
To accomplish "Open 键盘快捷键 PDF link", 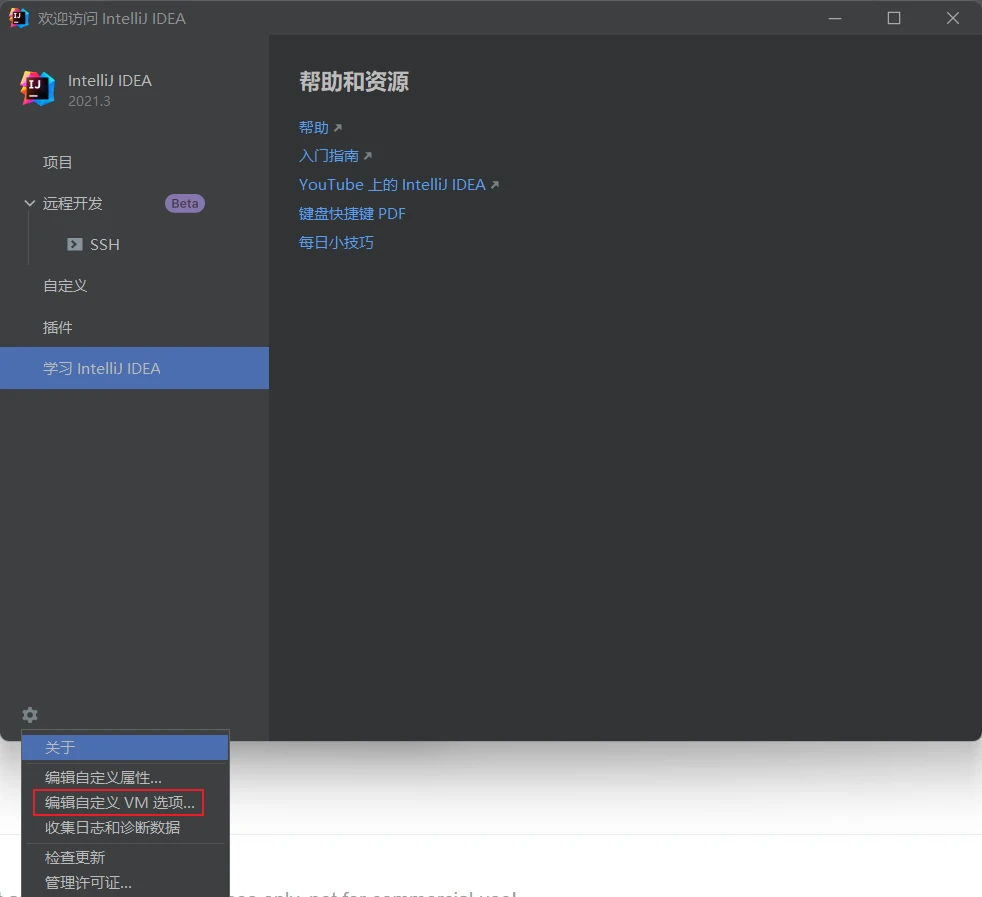I will click(x=352, y=214).
